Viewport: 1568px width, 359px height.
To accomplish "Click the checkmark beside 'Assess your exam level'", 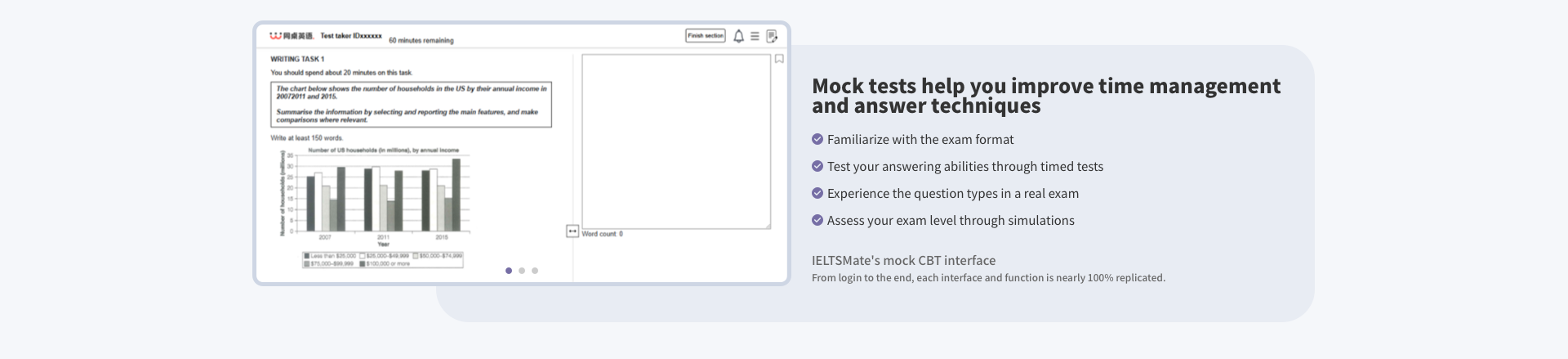I will click(x=817, y=220).
